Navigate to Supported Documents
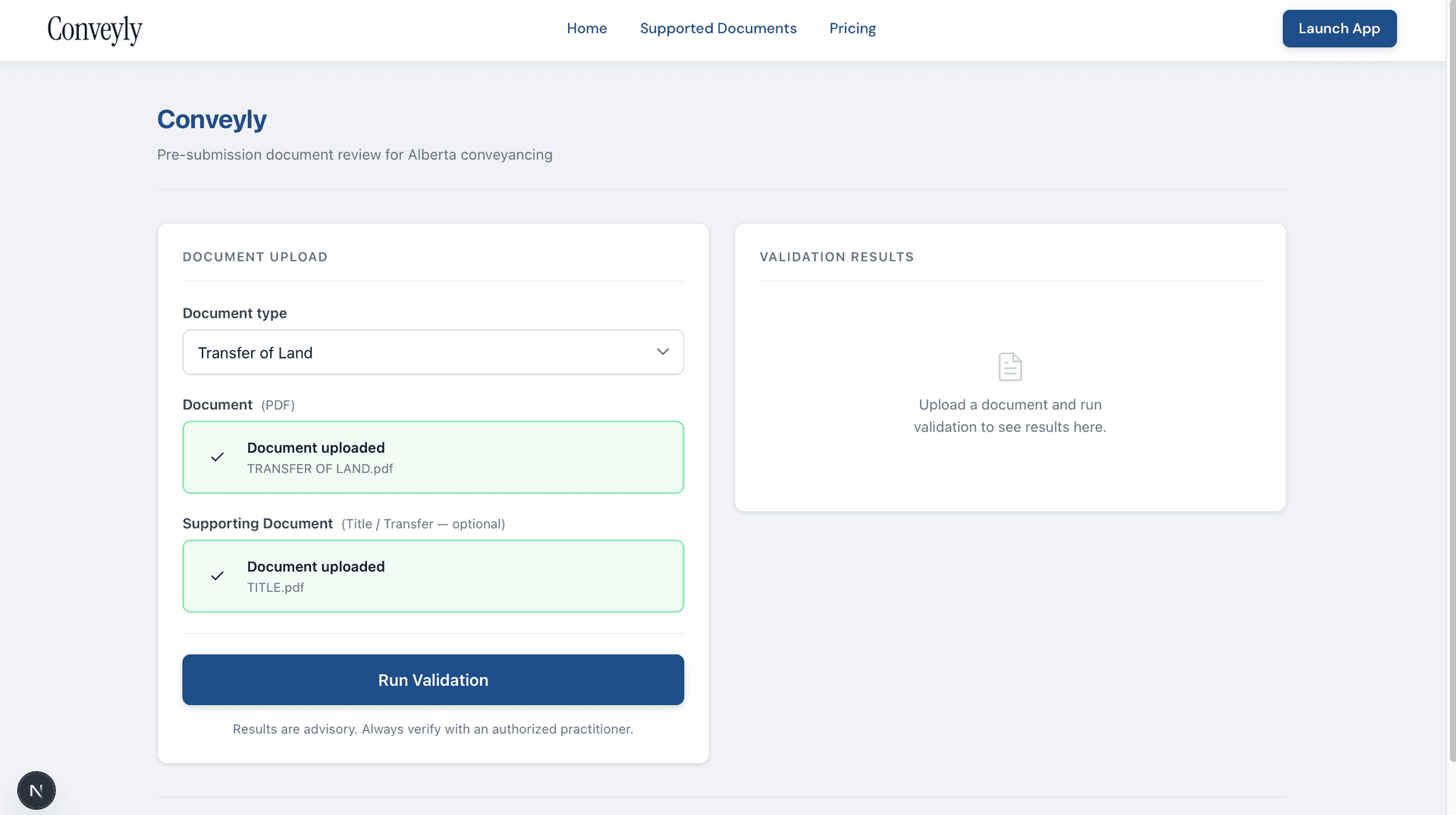The height and width of the screenshot is (815, 1456). point(718,28)
